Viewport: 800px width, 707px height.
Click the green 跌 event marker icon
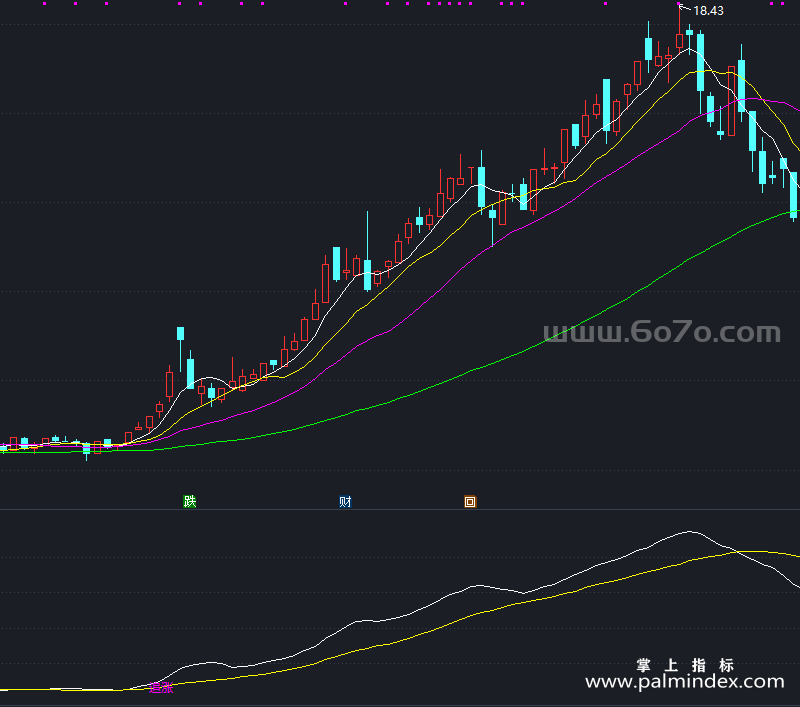[190, 501]
